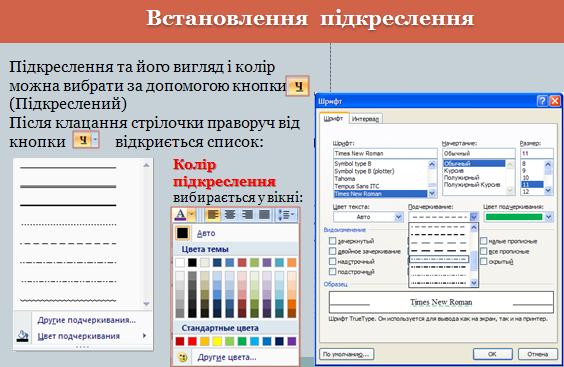This screenshot has width=564, height=367.
Task: Toggle the скрытый checkbox
Action: click(484, 261)
